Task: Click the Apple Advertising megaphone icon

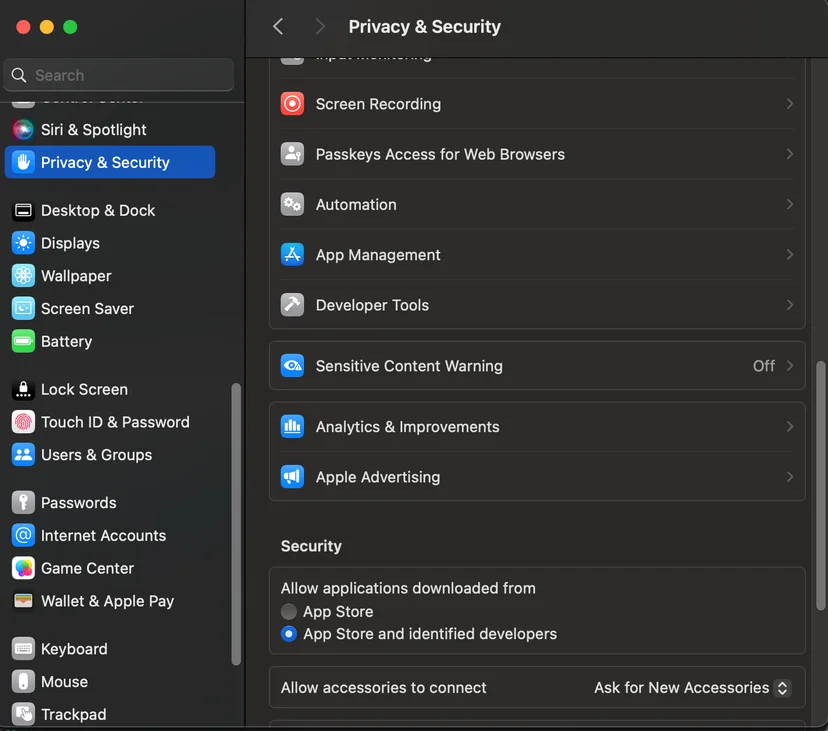Action: (x=292, y=477)
